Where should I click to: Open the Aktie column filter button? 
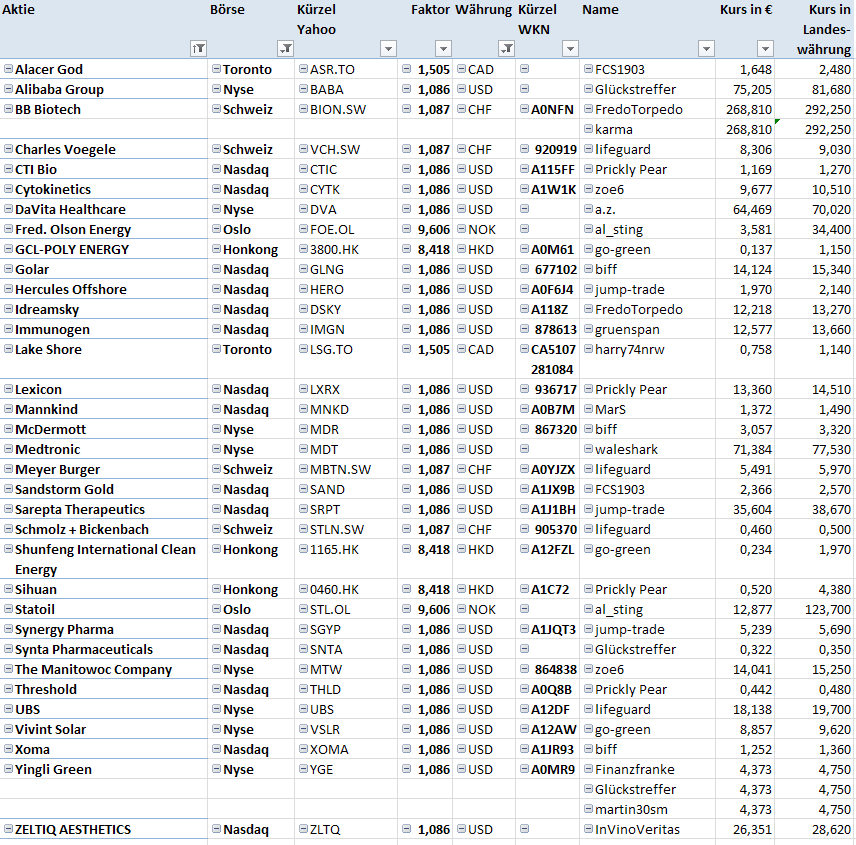197,48
